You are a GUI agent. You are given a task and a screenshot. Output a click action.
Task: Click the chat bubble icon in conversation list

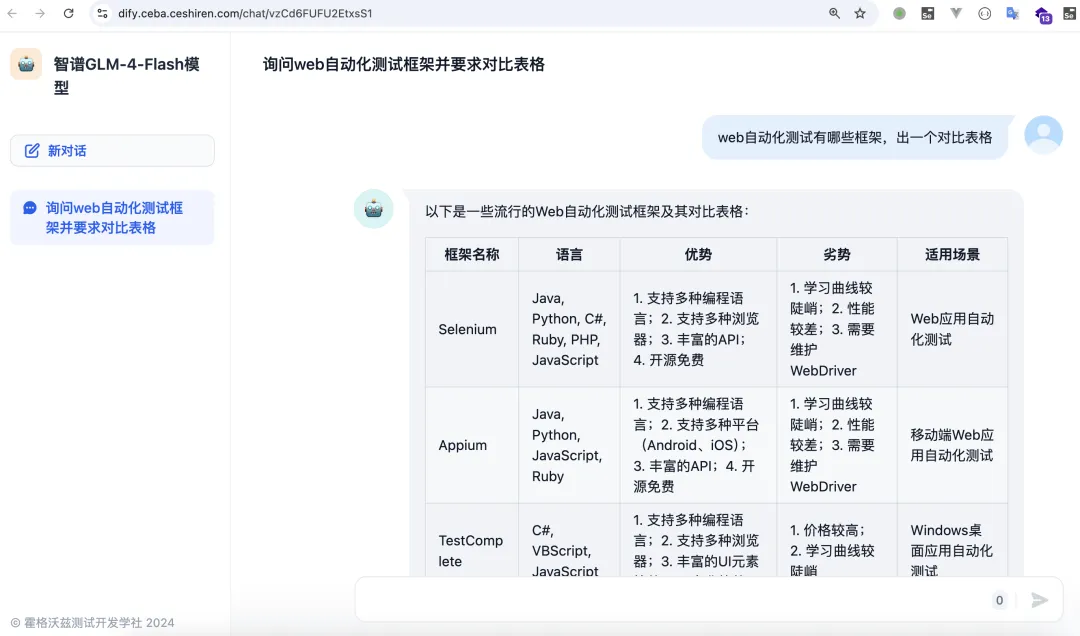(x=30, y=208)
